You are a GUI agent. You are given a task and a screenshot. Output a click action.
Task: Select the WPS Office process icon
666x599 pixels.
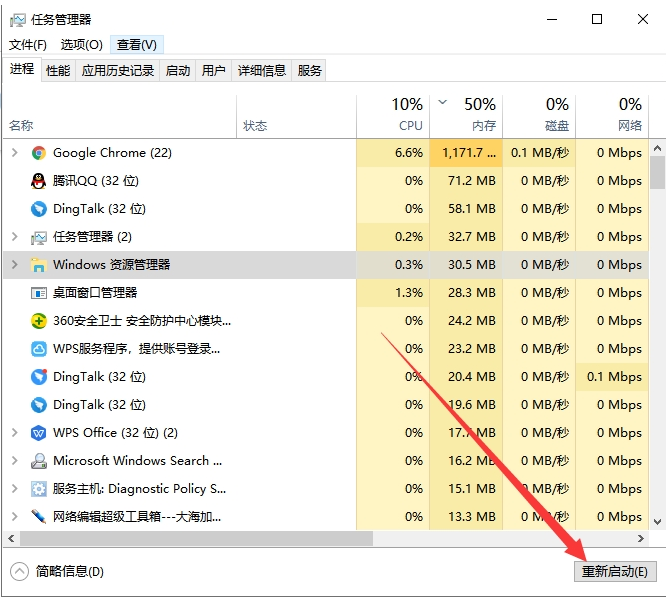39,433
